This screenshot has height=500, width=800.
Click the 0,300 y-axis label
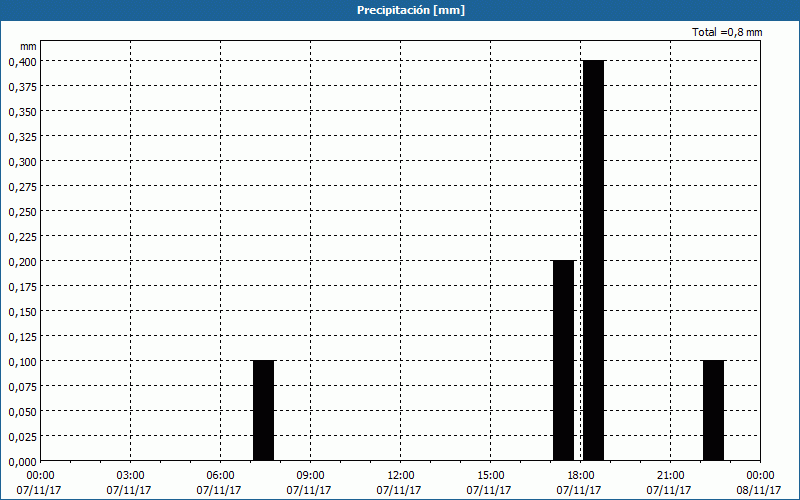(x=22, y=161)
